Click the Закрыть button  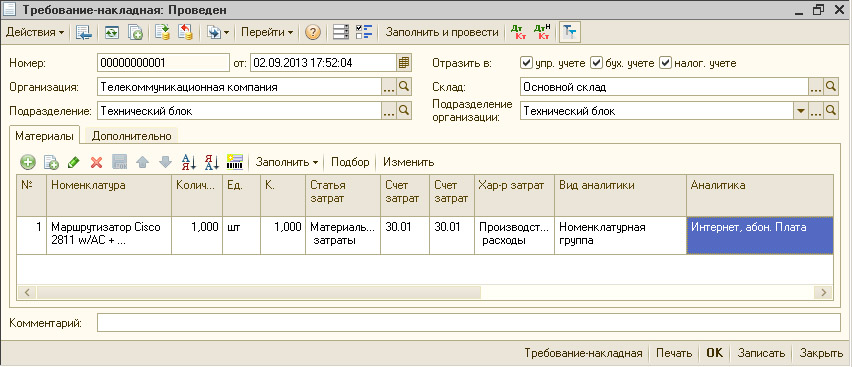point(821,353)
